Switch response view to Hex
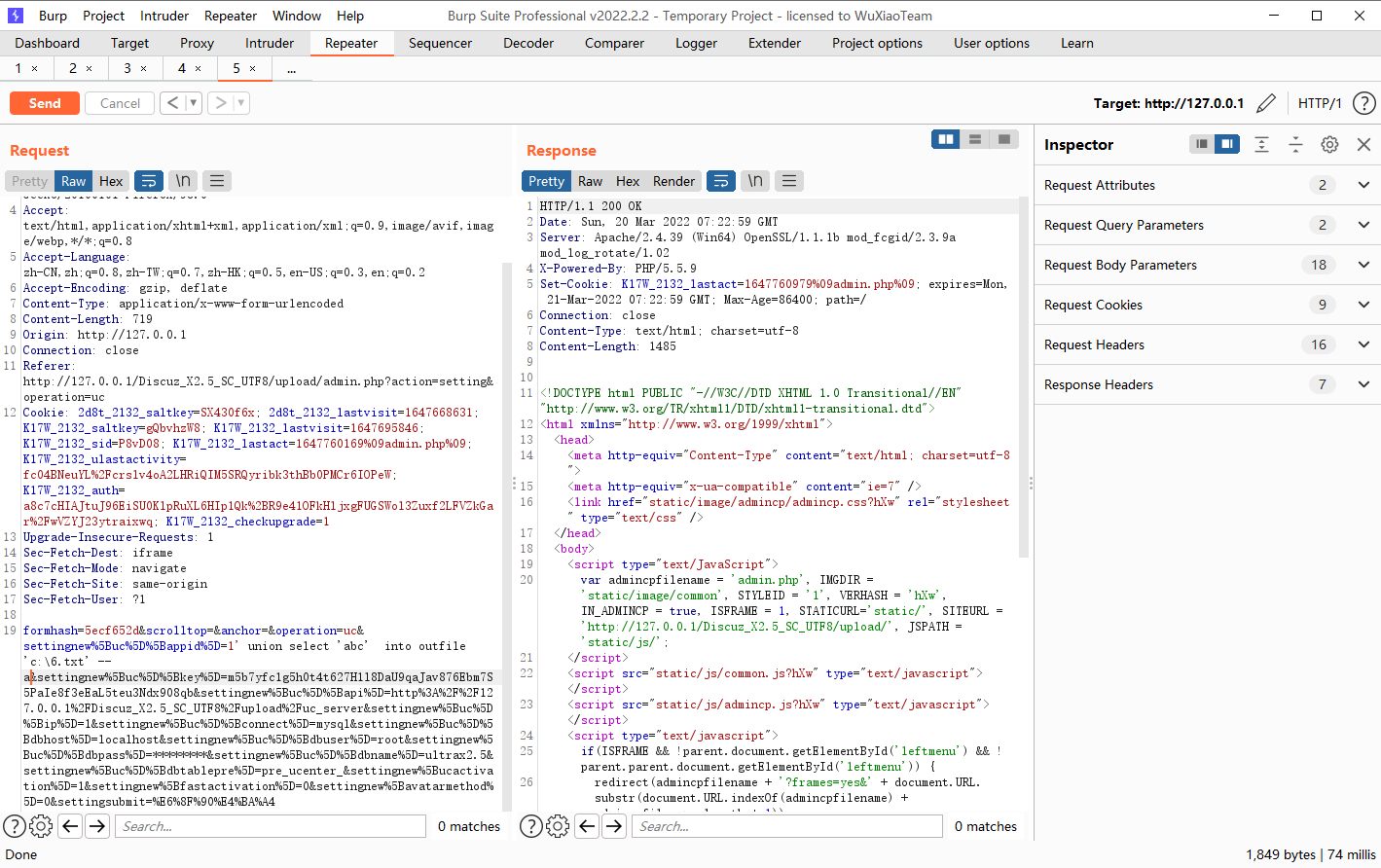Viewport: 1381px width, 868px height. [628, 181]
